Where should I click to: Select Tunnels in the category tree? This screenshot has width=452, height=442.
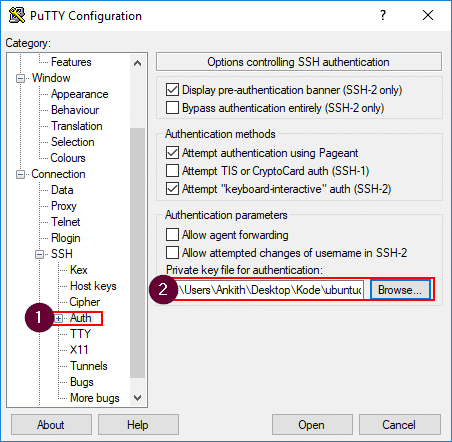89,366
